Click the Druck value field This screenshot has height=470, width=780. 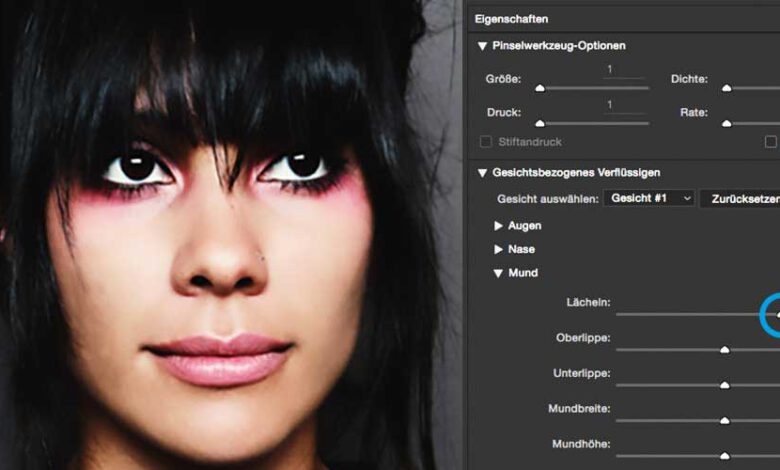624,105
